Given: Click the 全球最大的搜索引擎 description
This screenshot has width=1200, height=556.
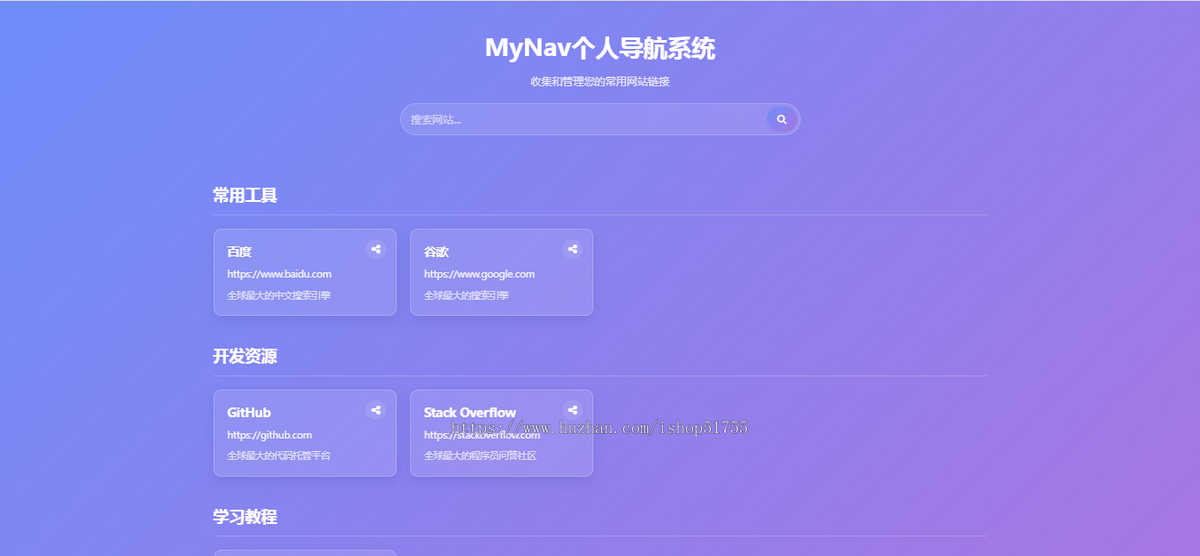Looking at the screenshot, I should pyautogui.click(x=466, y=296).
